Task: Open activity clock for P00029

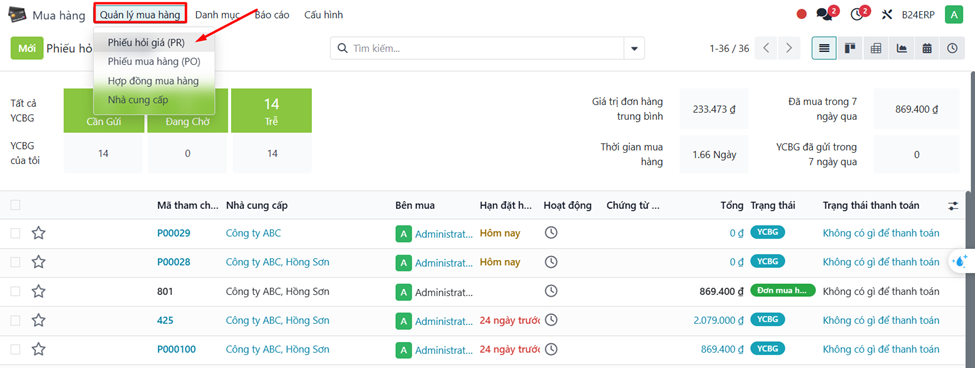Action: pos(550,233)
